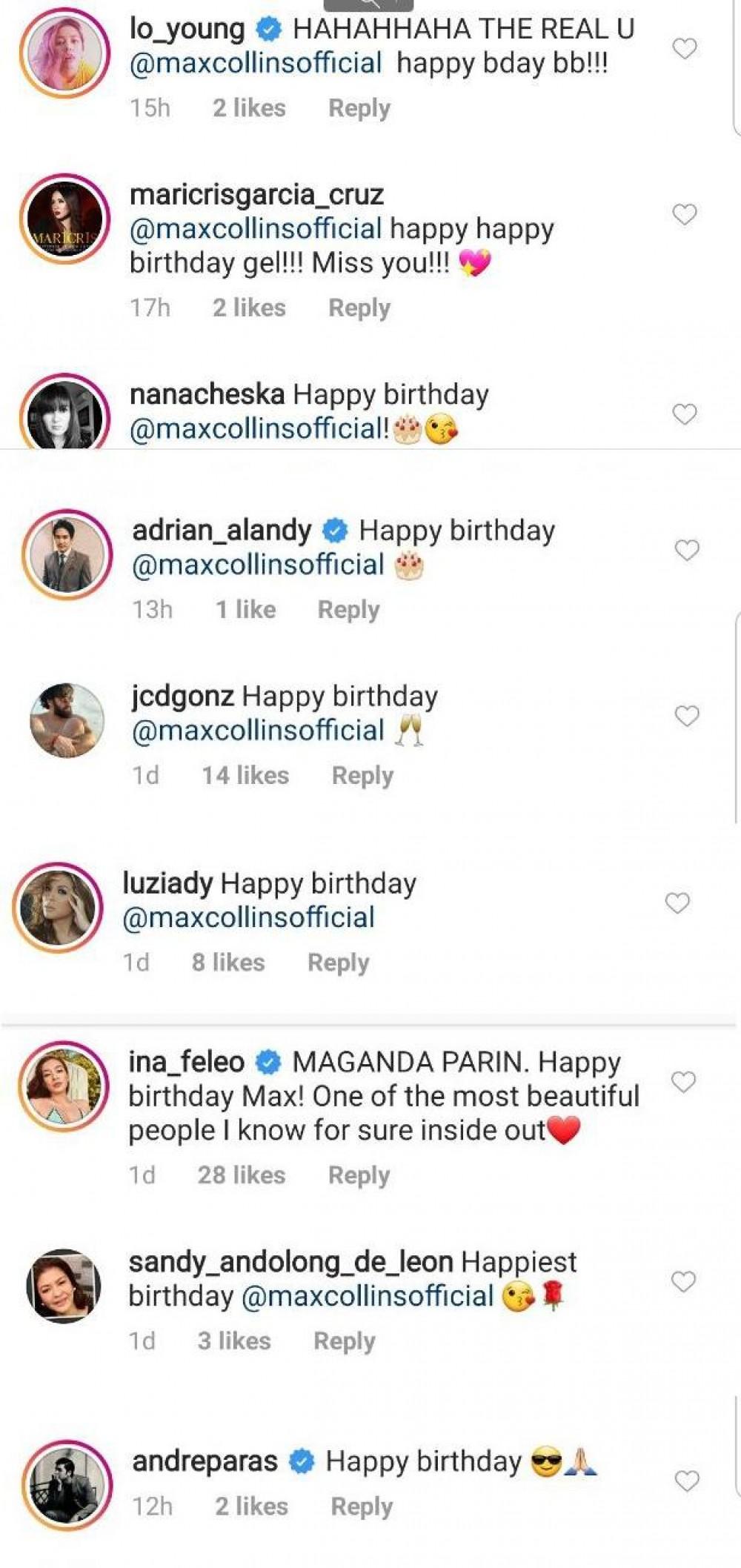Open maricrisgarcia_cruz username profile link

point(256,195)
